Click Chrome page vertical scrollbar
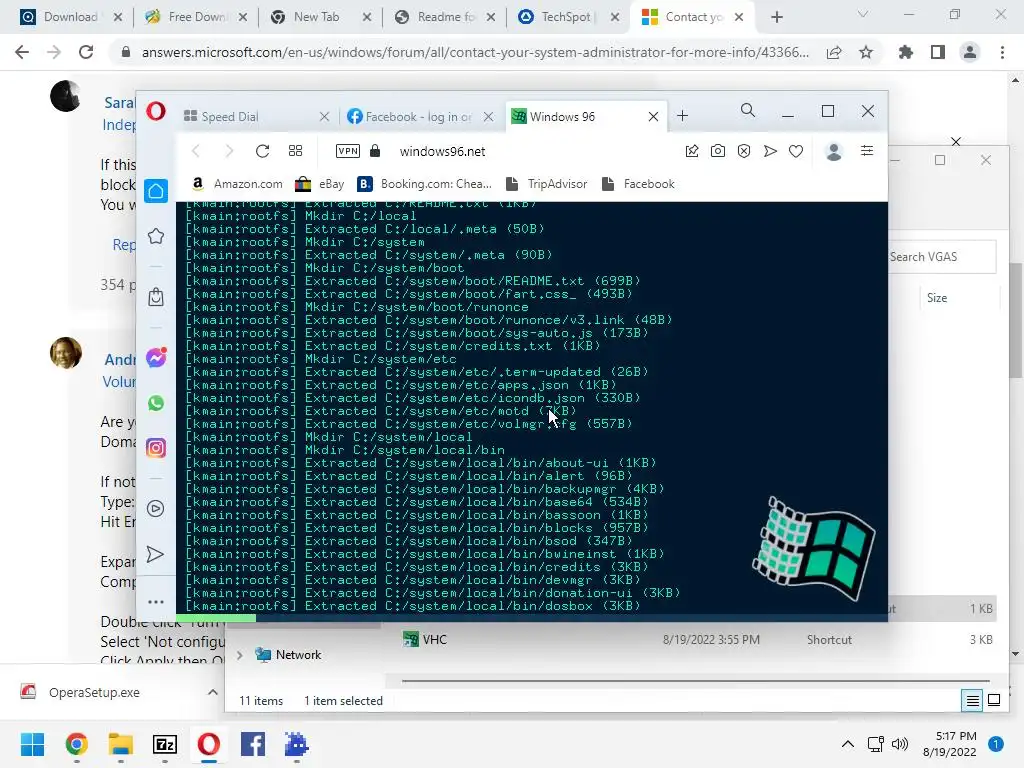Screen dimensions: 1024x768 click(1015, 320)
